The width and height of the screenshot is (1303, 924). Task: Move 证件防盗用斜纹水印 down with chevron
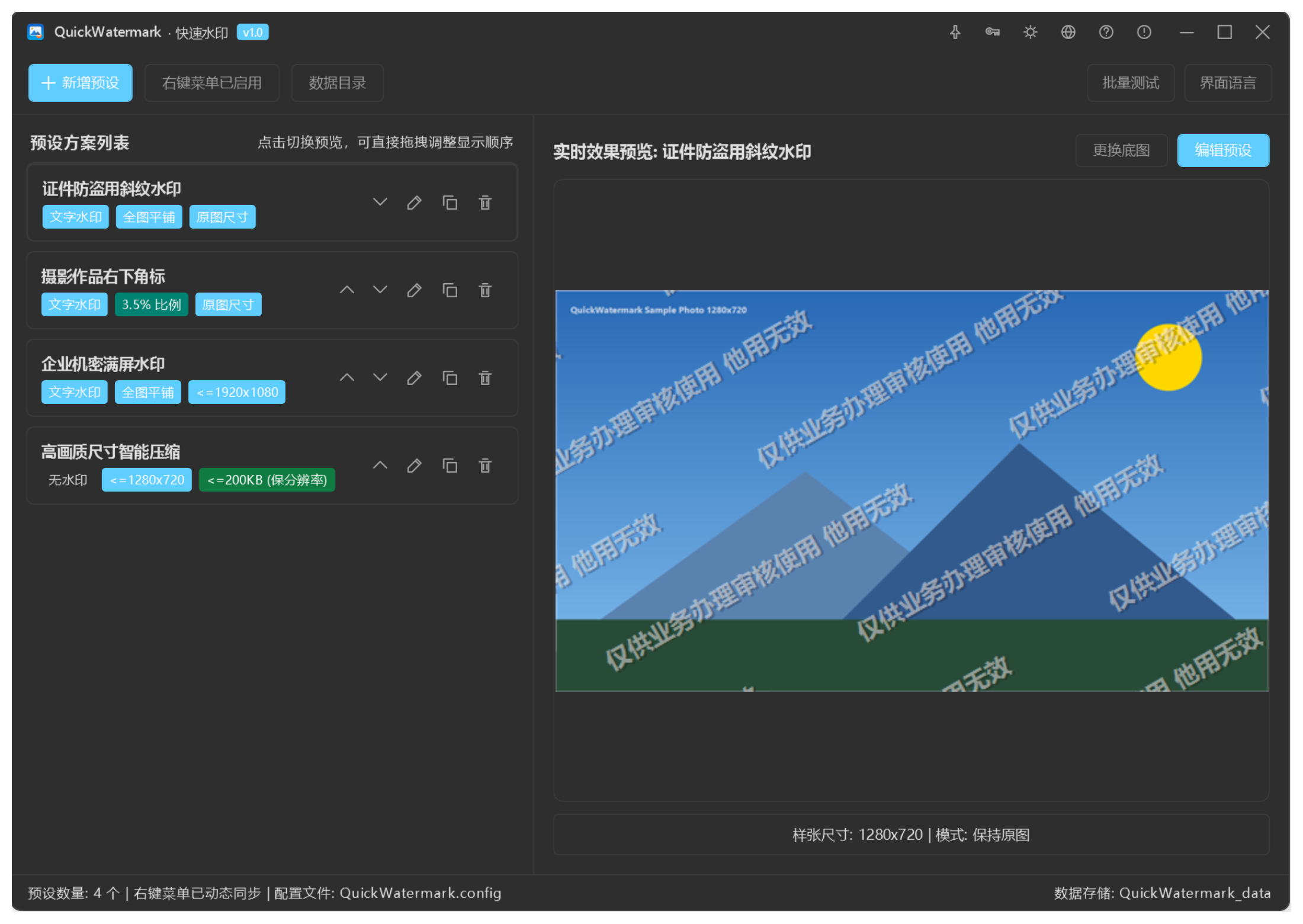click(380, 203)
